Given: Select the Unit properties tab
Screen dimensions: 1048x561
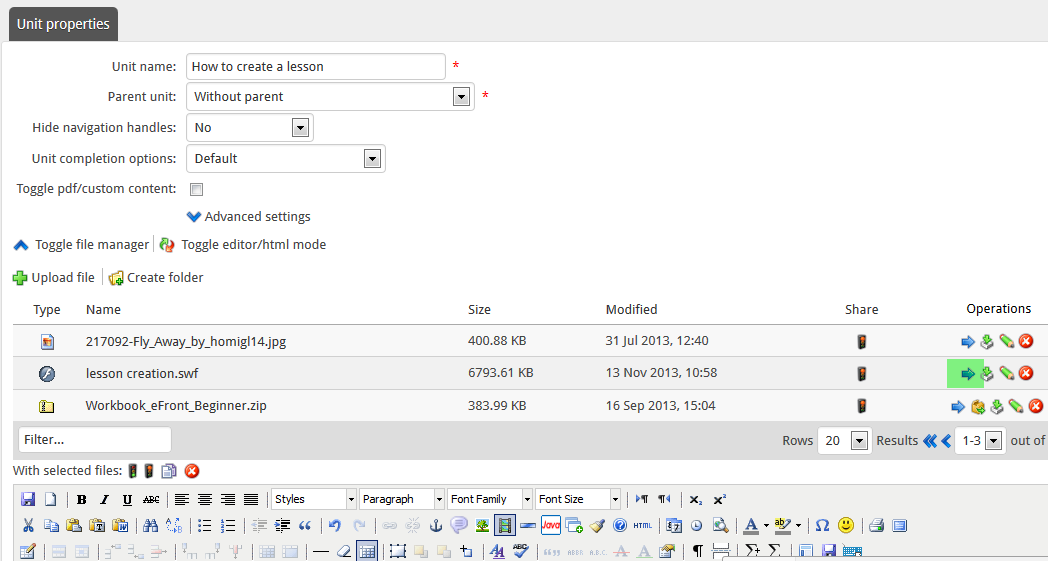Looking at the screenshot, I should point(63,24).
